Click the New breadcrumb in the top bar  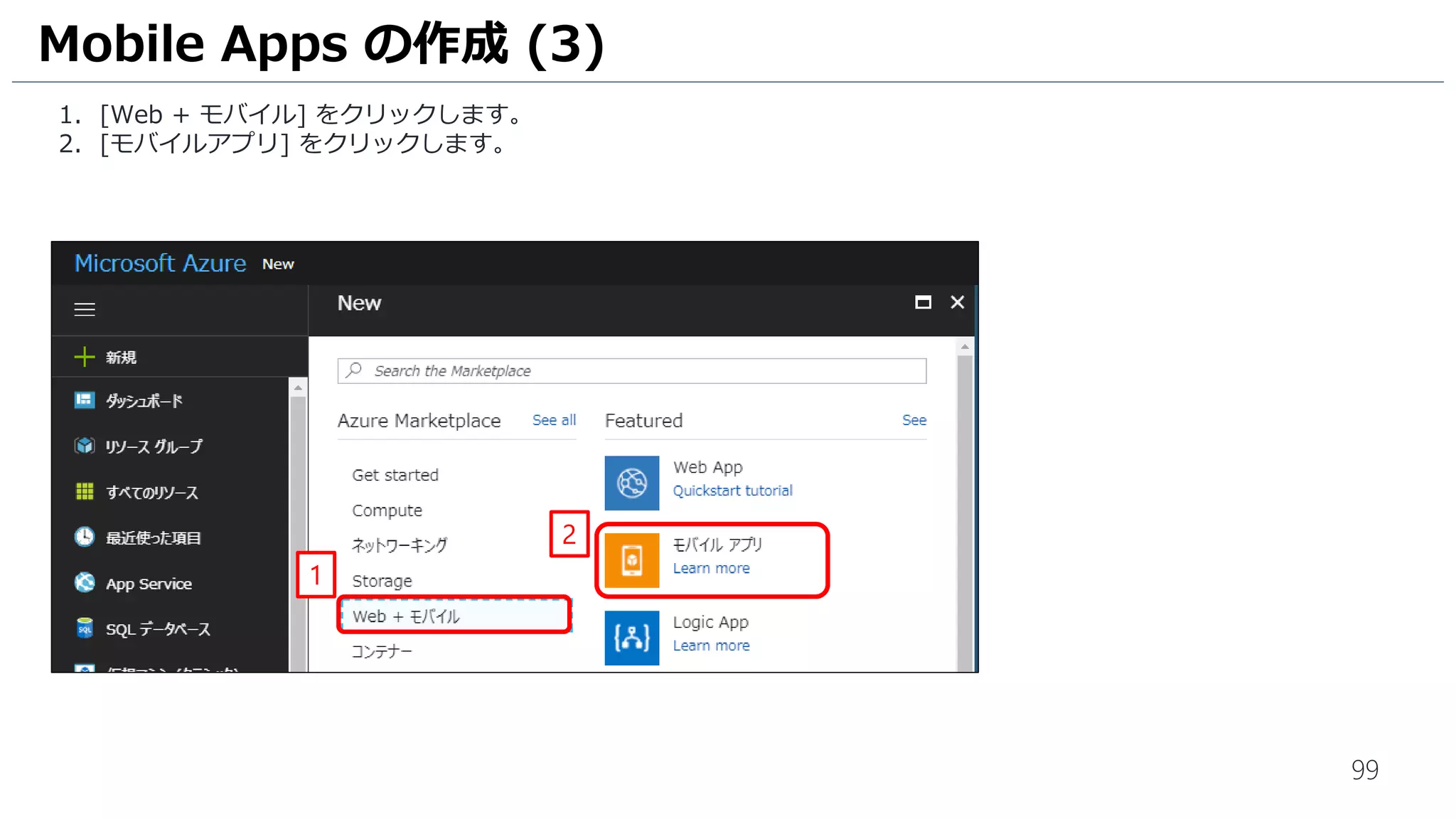tap(278, 264)
